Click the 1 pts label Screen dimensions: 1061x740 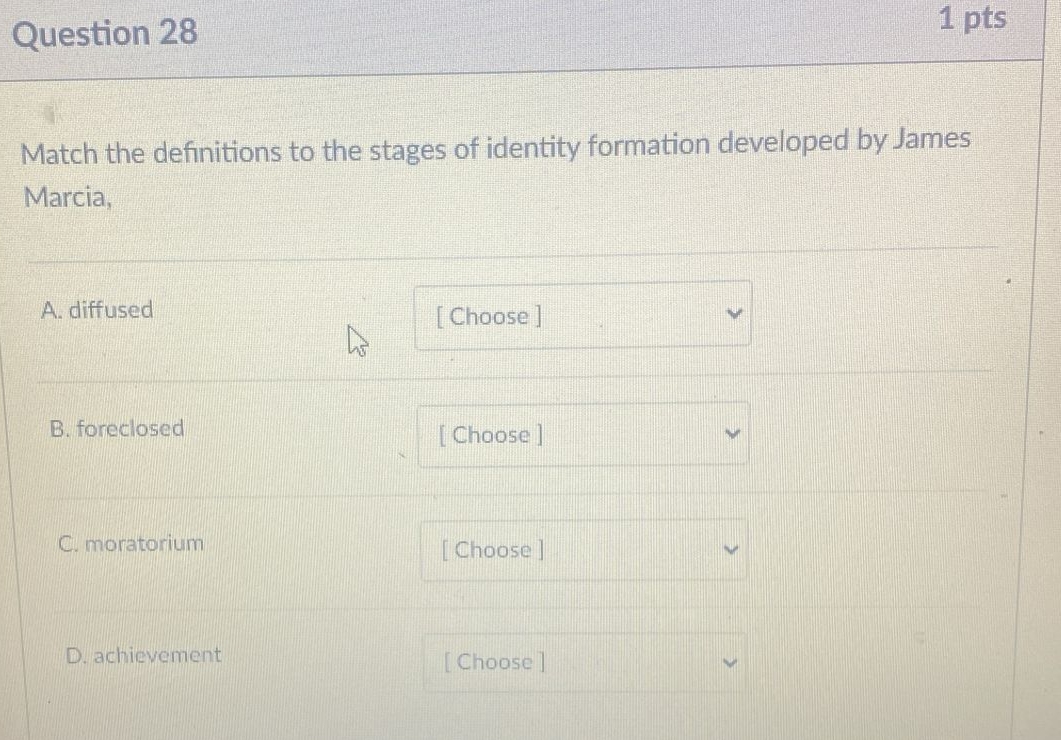pos(975,19)
